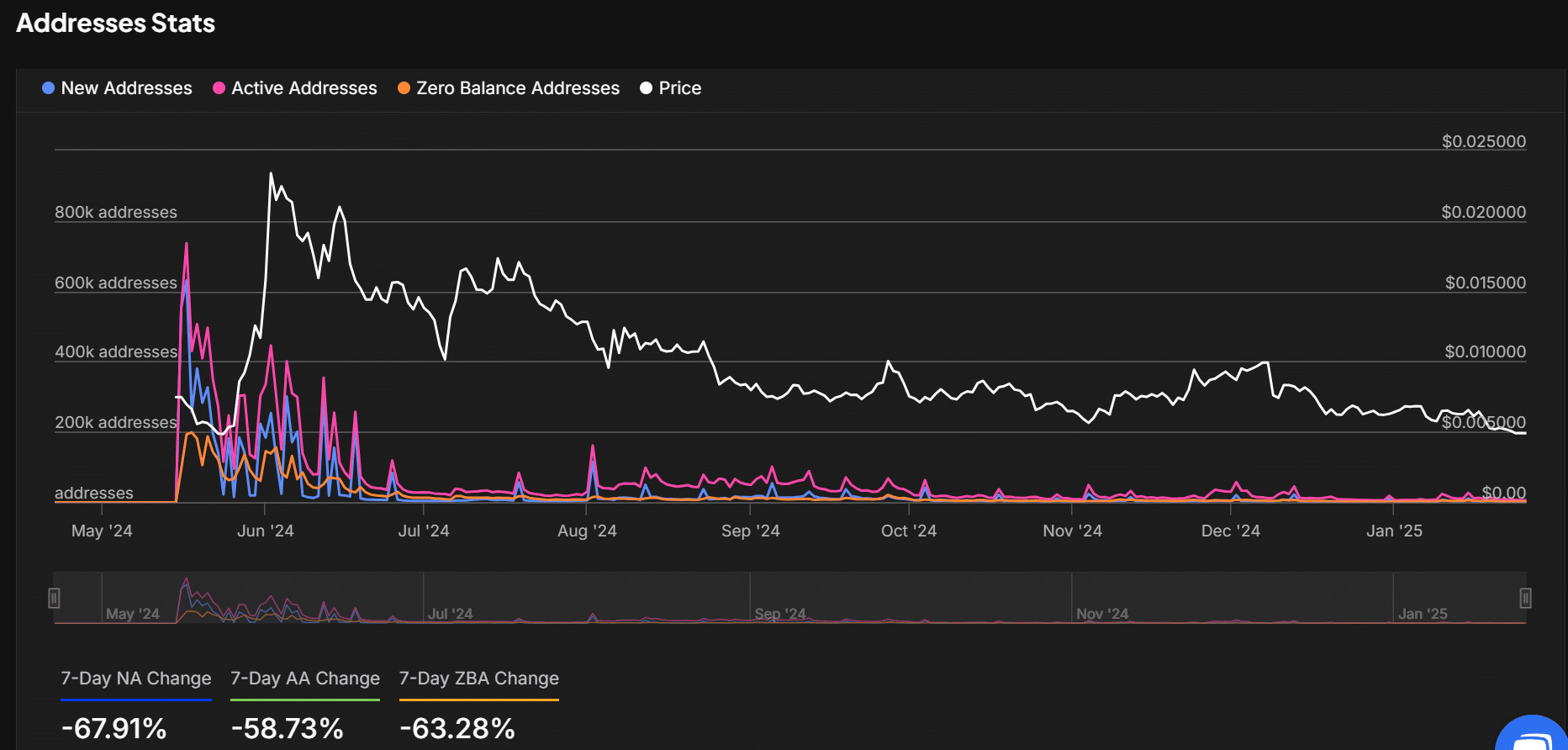Click the Addresses Stats heading

pyautogui.click(x=116, y=24)
